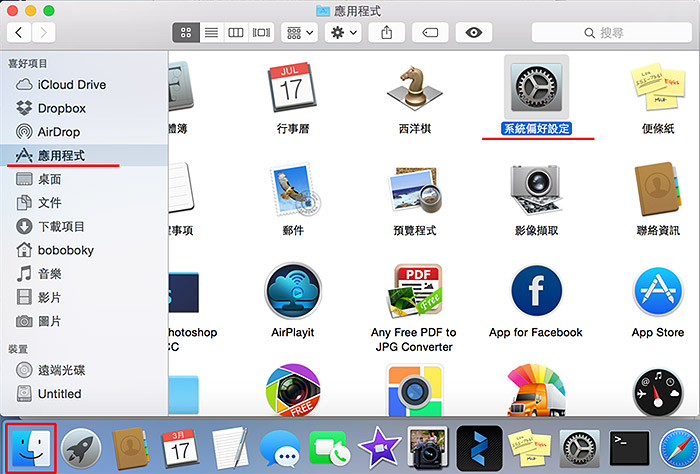Open FaceTime in the Dock
This screenshot has height=474, width=700.
(x=329, y=449)
